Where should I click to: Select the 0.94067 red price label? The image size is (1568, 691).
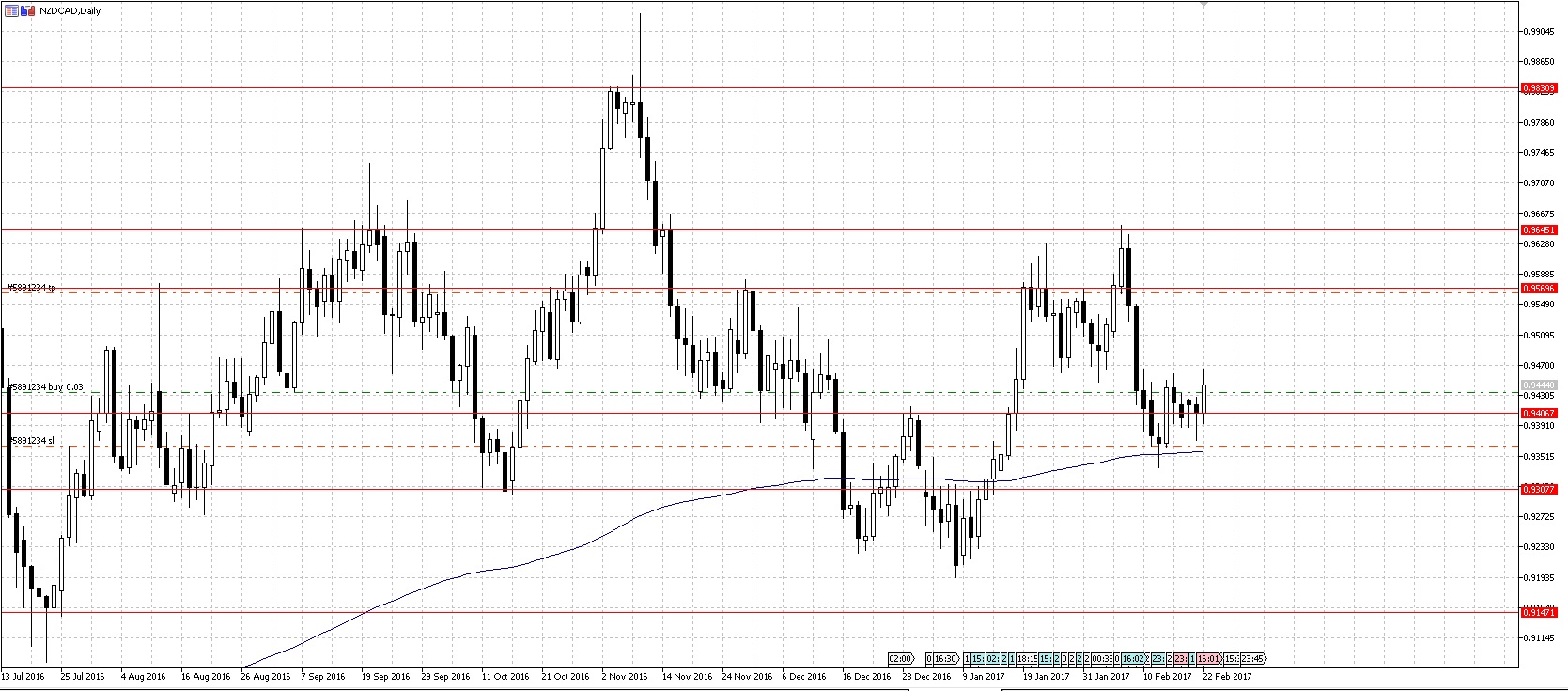[x=1538, y=413]
